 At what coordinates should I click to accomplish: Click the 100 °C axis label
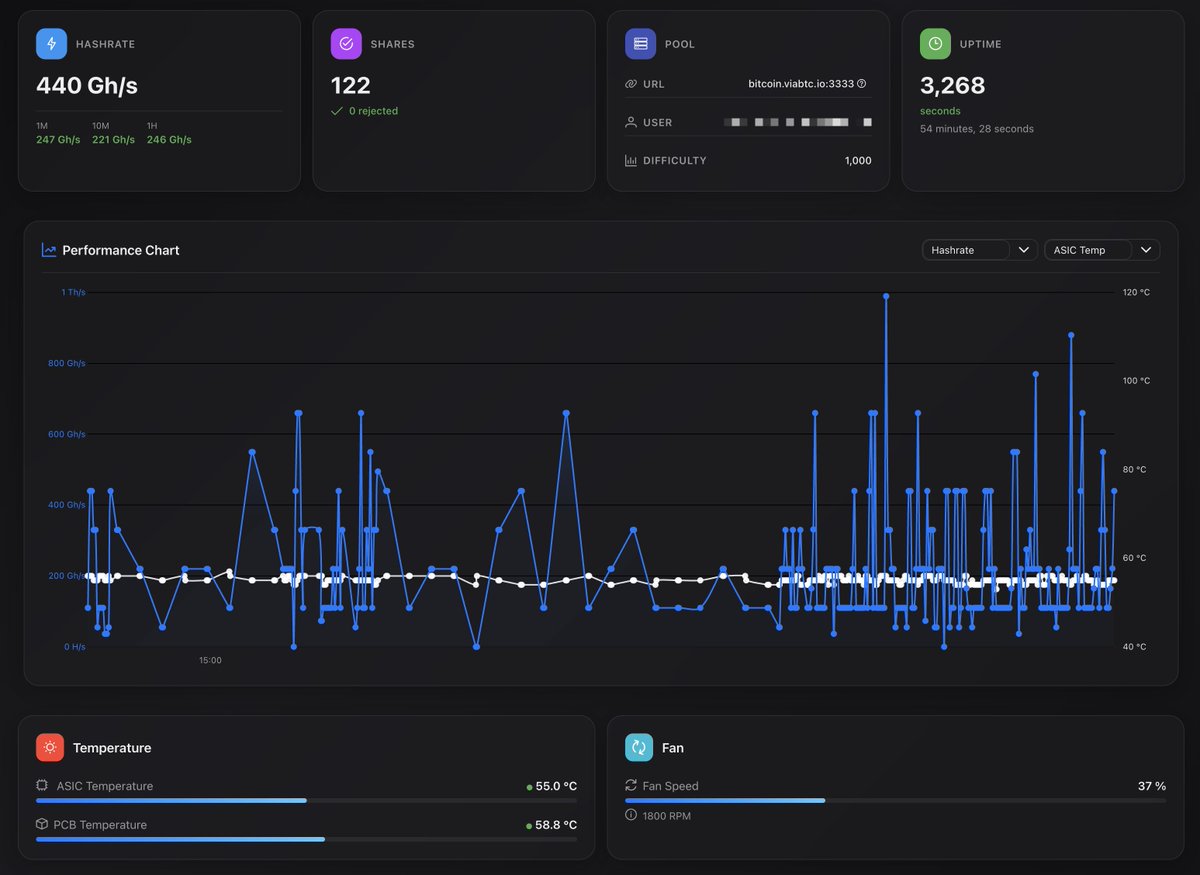1137,381
